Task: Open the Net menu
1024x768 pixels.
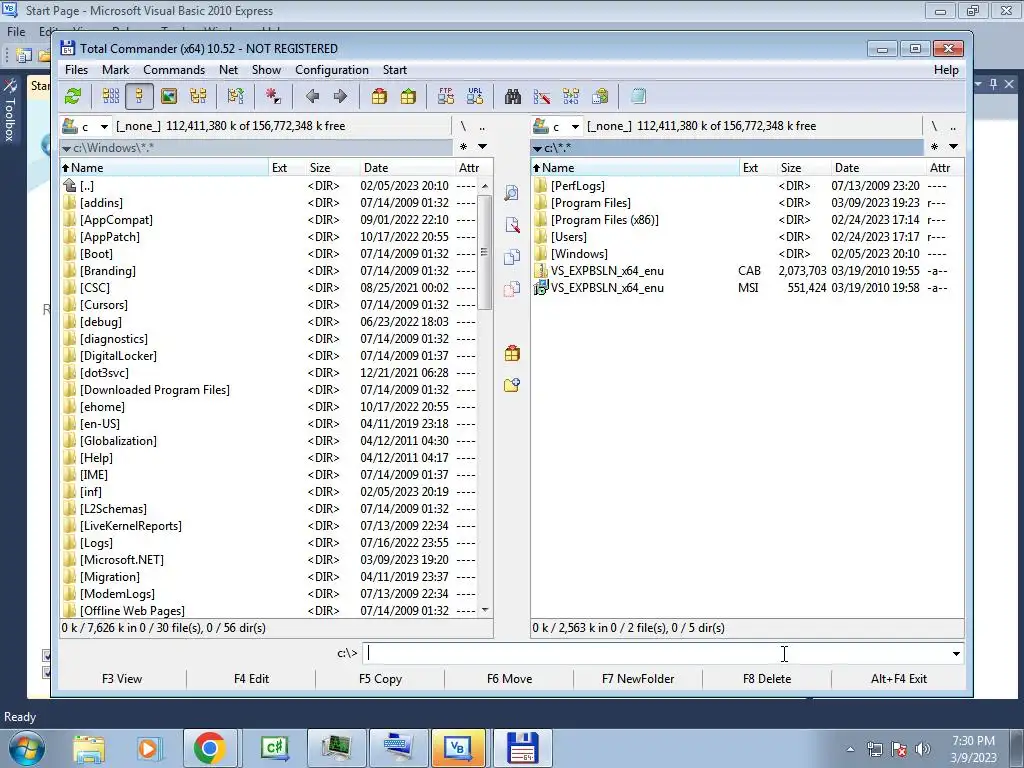Action: coord(229,70)
